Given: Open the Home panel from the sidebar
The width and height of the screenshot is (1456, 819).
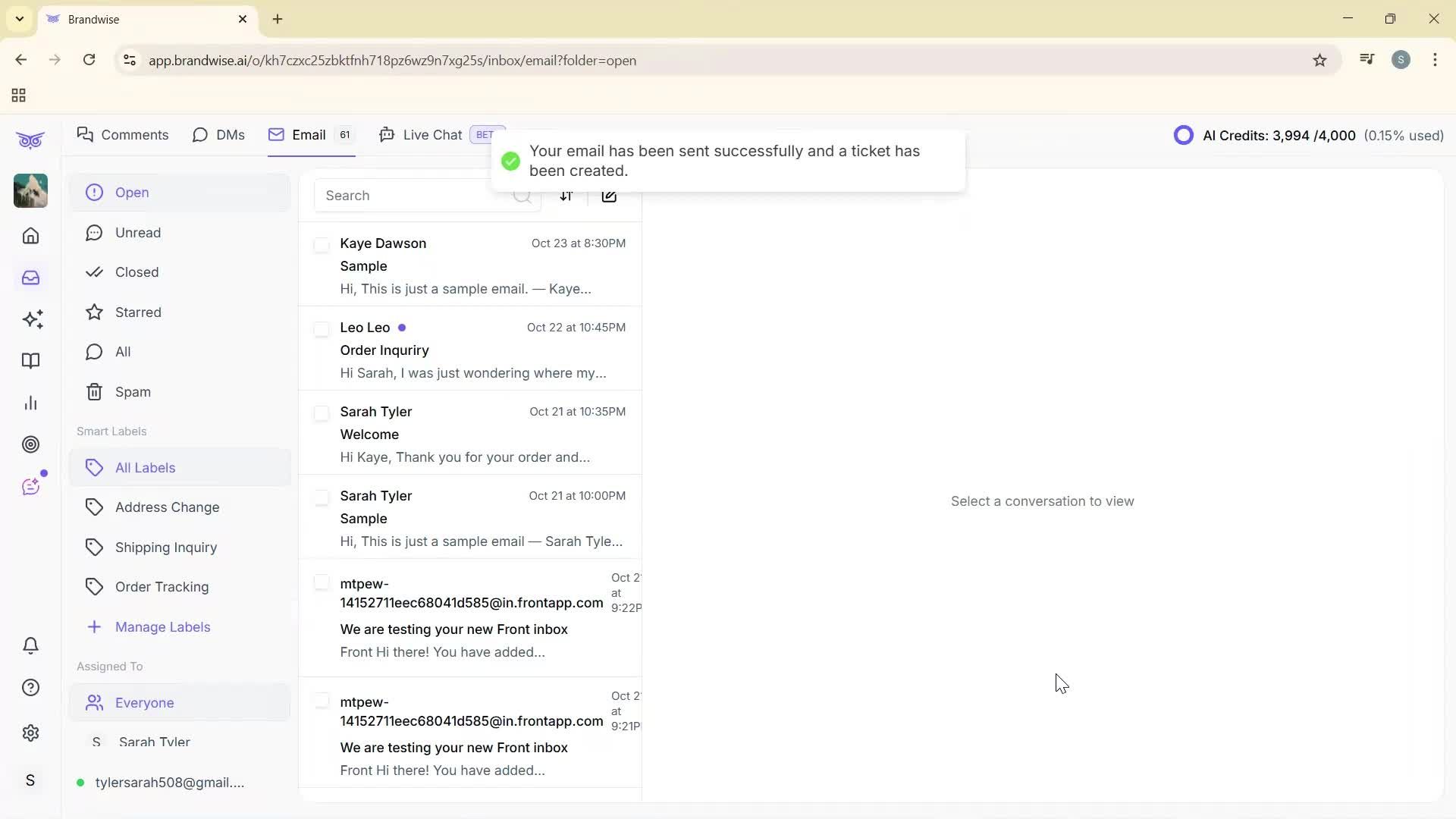Looking at the screenshot, I should (30, 236).
